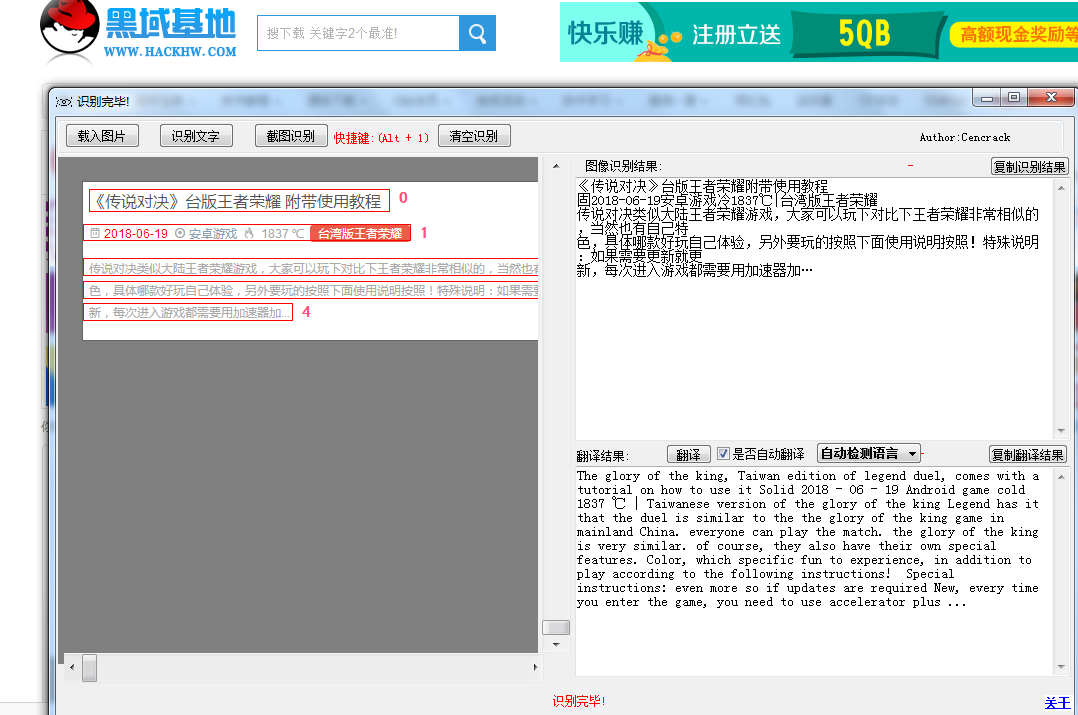Click inside the translation result text area
This screenshot has height=715, width=1078.
(814, 571)
